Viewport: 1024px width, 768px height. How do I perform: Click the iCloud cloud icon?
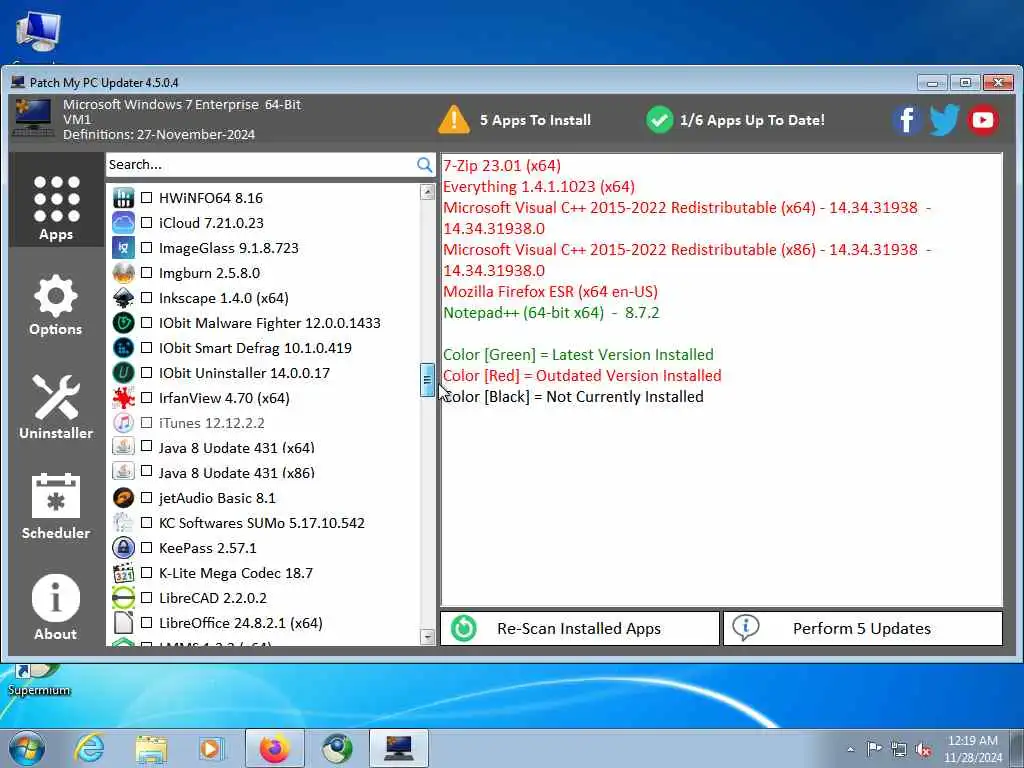click(123, 223)
